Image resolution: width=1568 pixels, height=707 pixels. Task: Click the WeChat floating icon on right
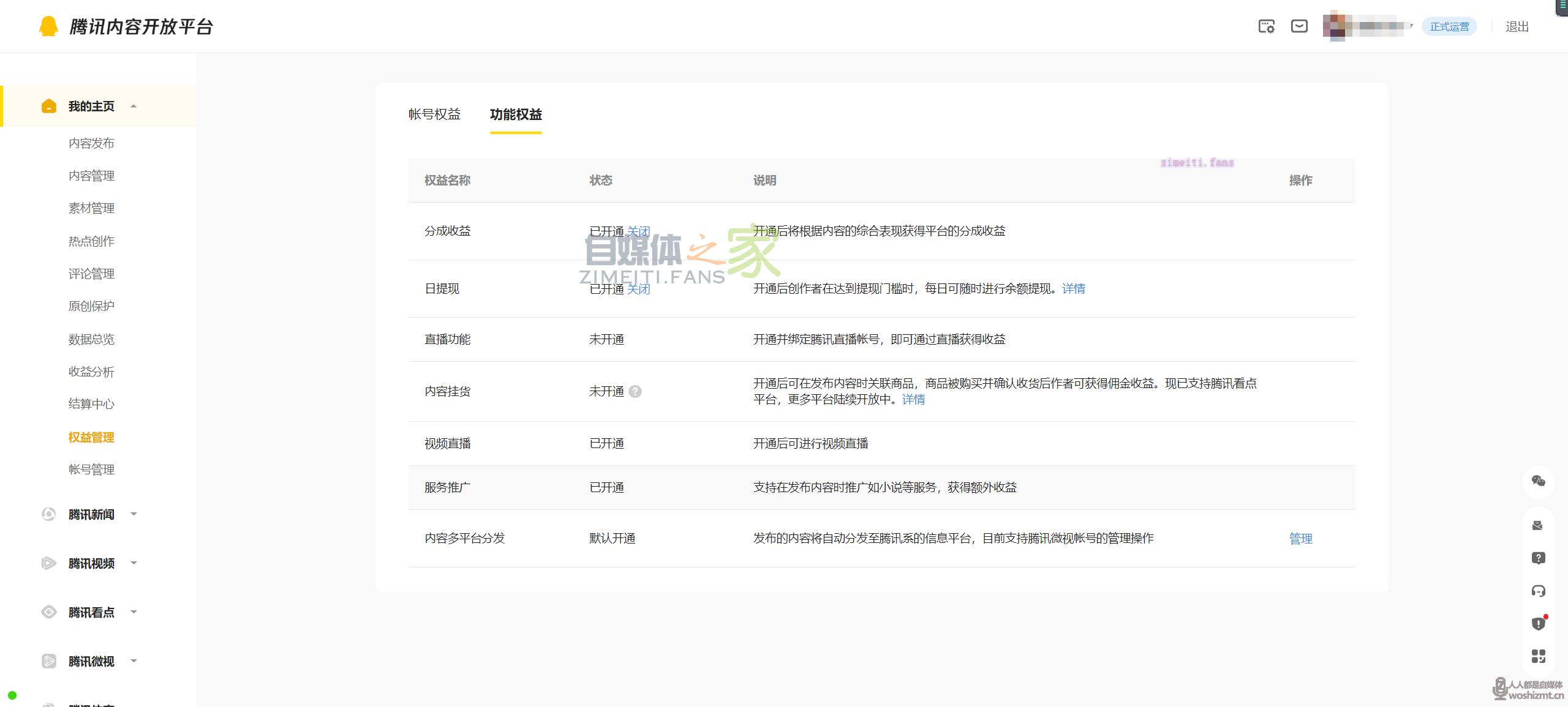(x=1538, y=481)
